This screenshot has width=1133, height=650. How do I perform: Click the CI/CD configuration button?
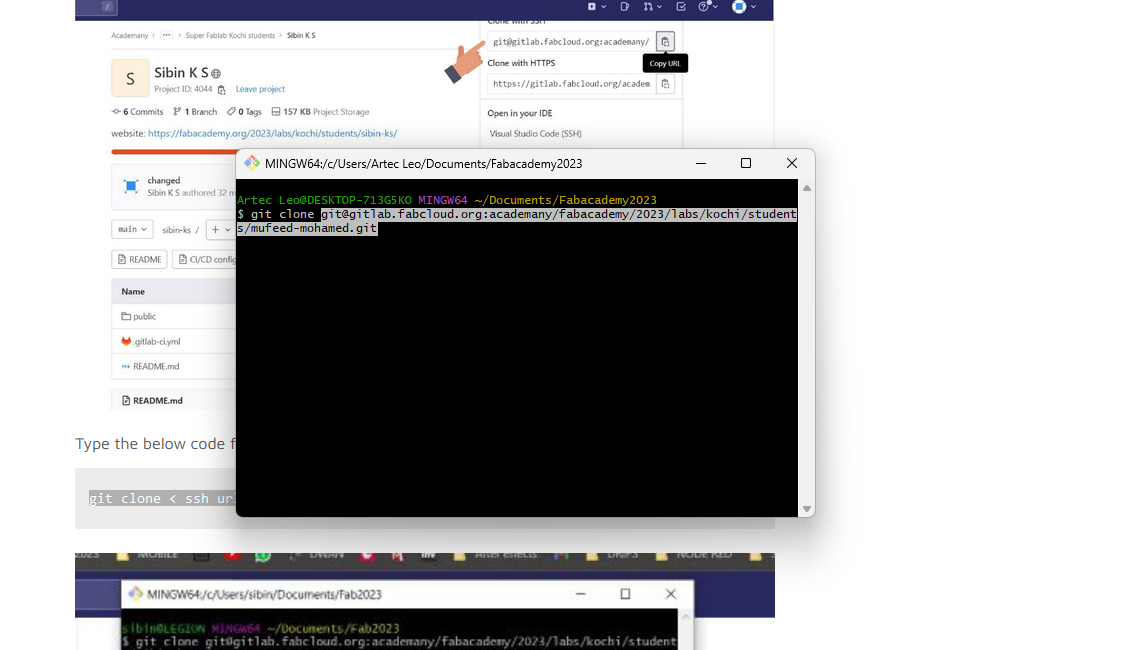(205, 259)
